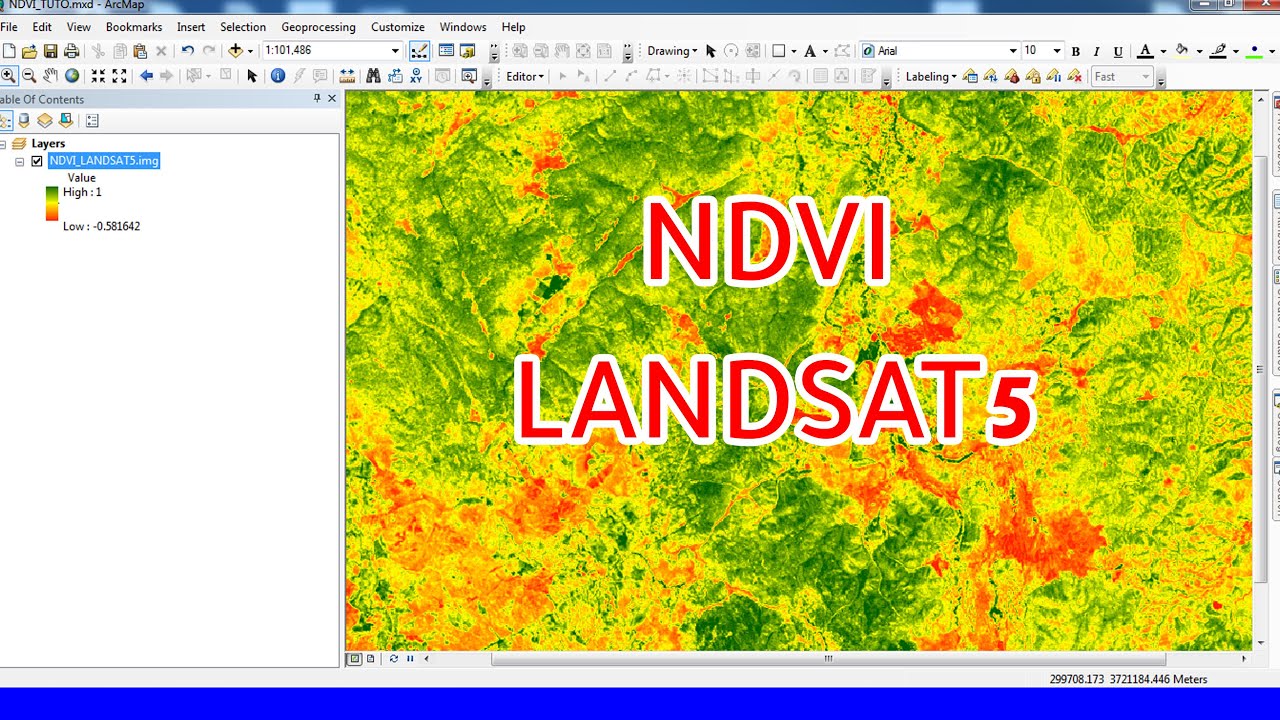Activate the Identify tool

click(x=278, y=76)
